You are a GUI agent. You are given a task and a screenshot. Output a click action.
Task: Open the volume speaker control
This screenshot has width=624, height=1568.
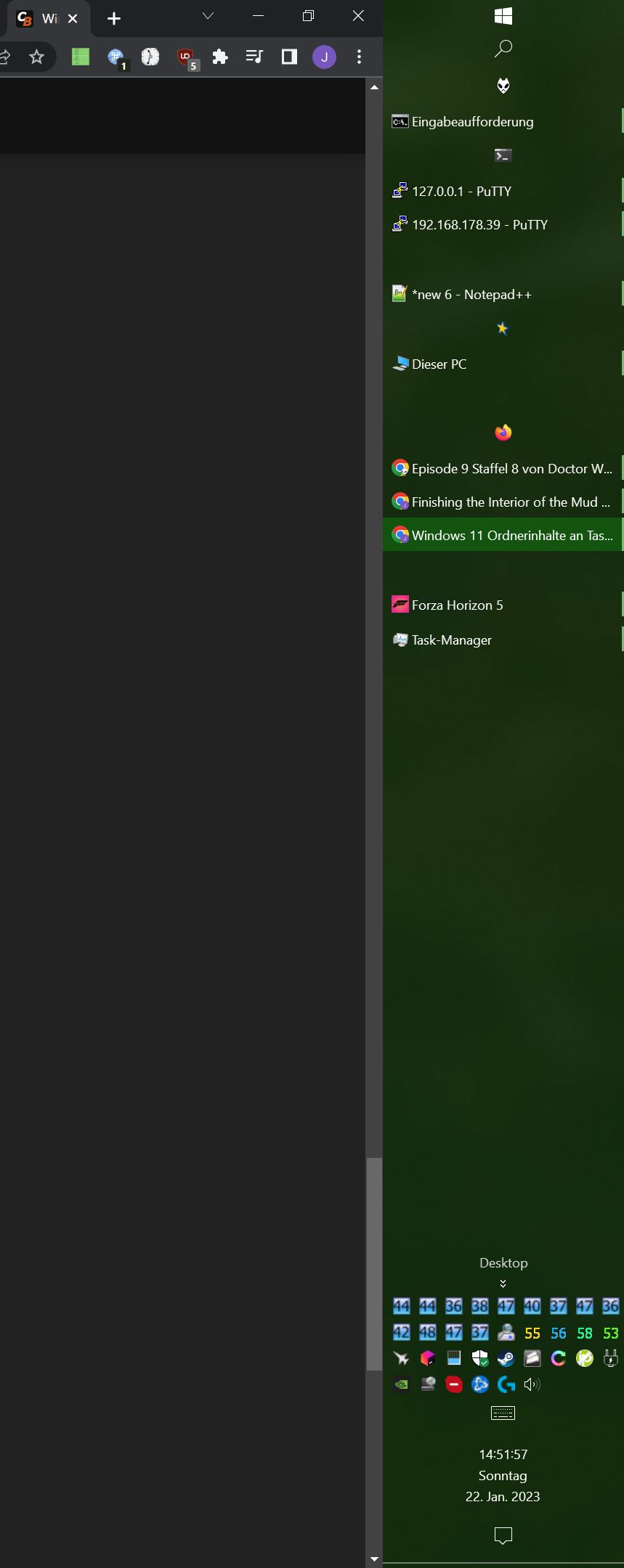[532, 1384]
